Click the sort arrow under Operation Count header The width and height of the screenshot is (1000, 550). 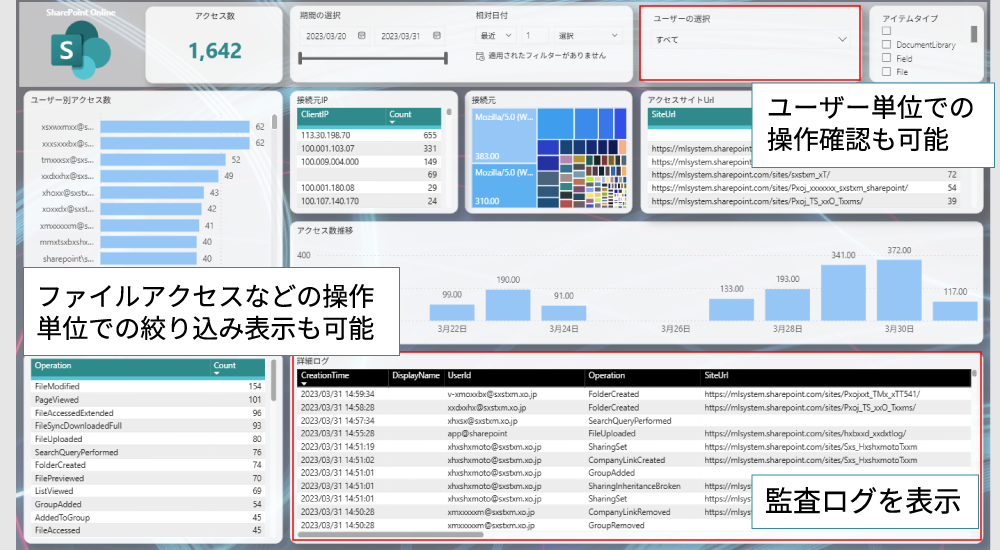coord(217,376)
